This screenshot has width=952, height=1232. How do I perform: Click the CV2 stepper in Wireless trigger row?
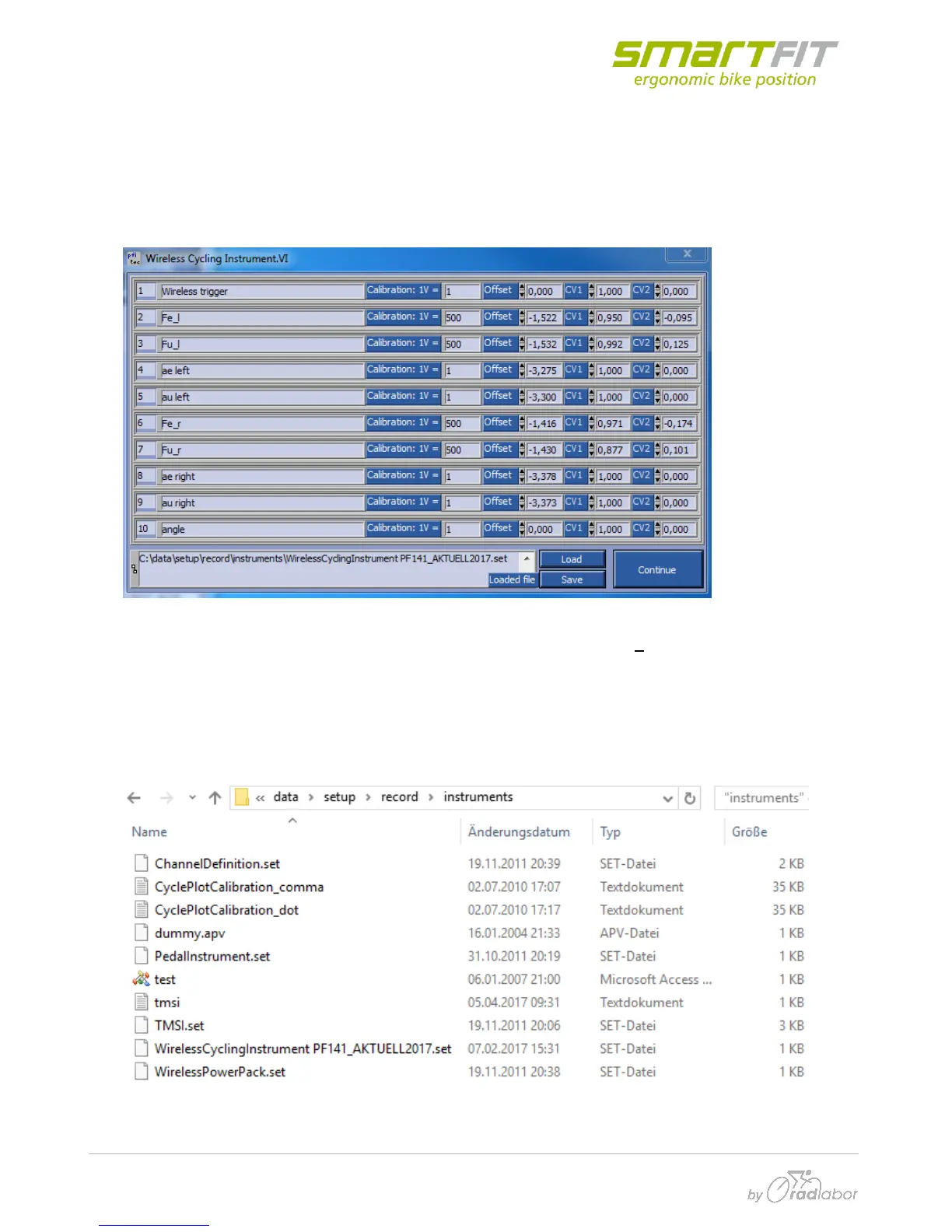657,291
